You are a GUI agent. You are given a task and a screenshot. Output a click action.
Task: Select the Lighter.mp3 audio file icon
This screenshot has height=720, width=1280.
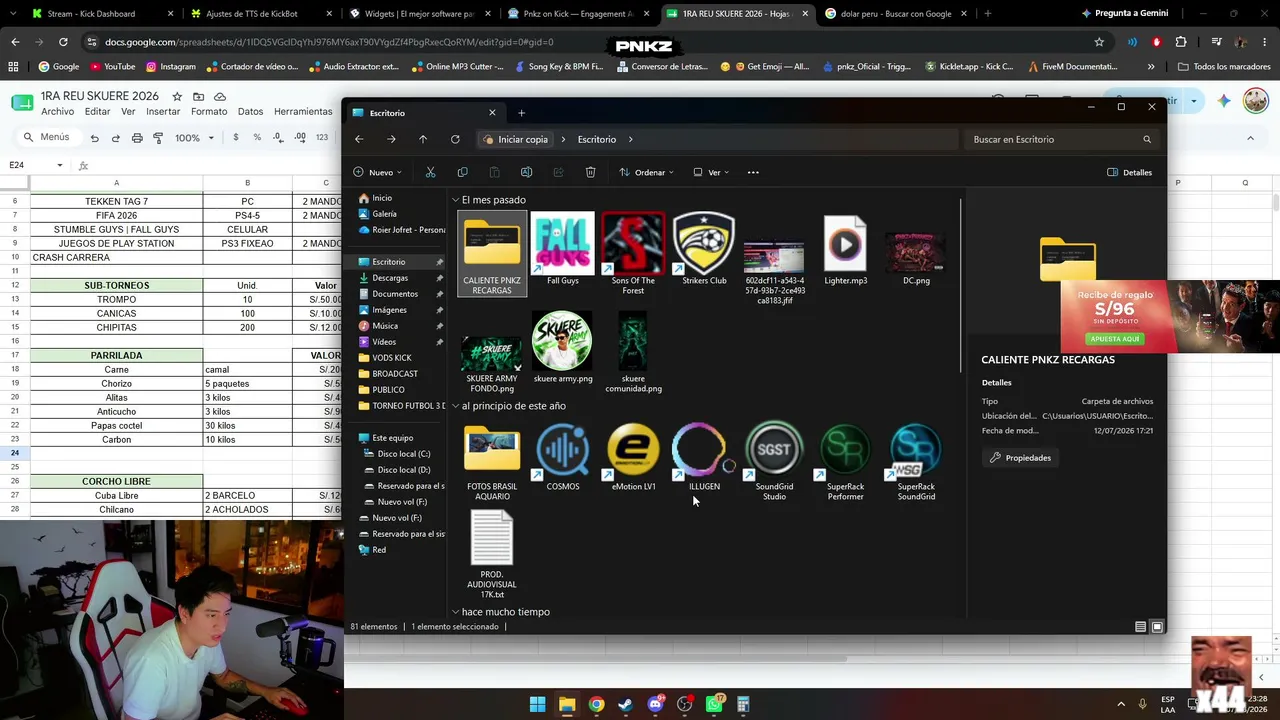(845, 244)
